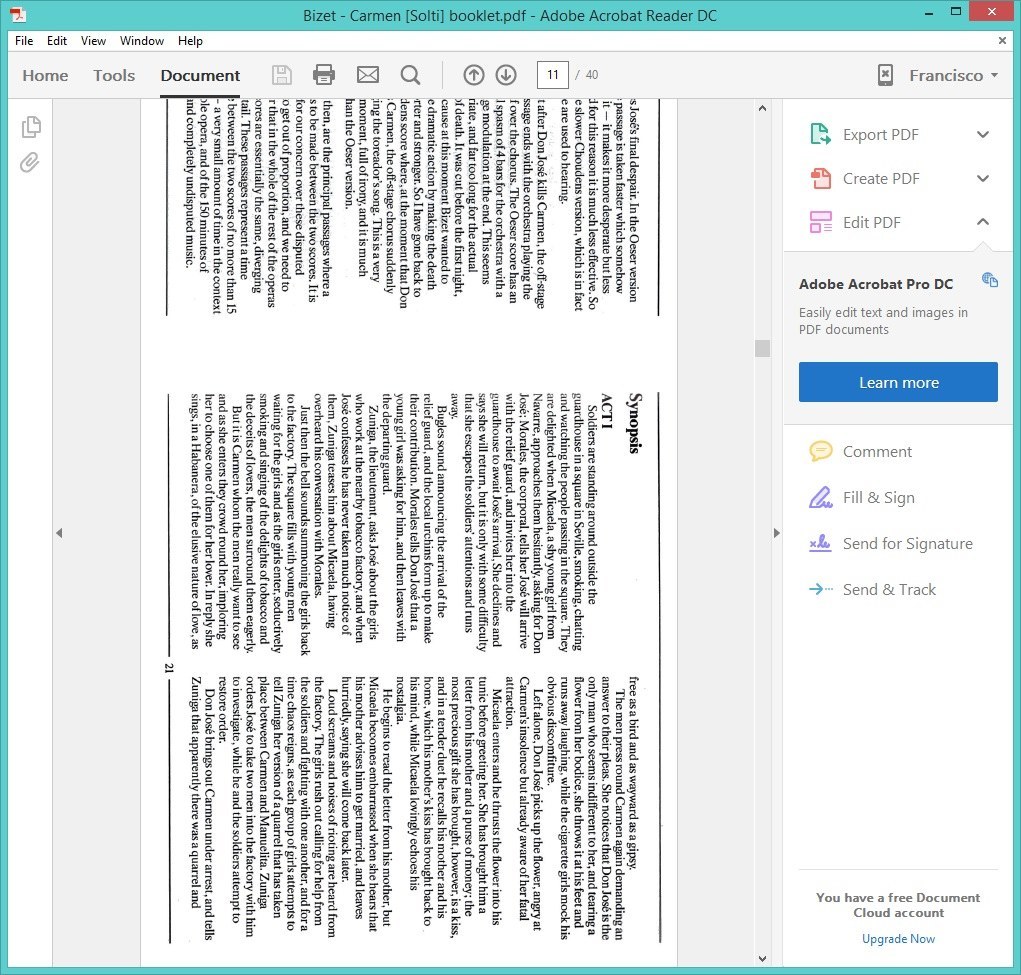This screenshot has width=1021, height=975.
Task: Open the File menu
Action: click(24, 40)
